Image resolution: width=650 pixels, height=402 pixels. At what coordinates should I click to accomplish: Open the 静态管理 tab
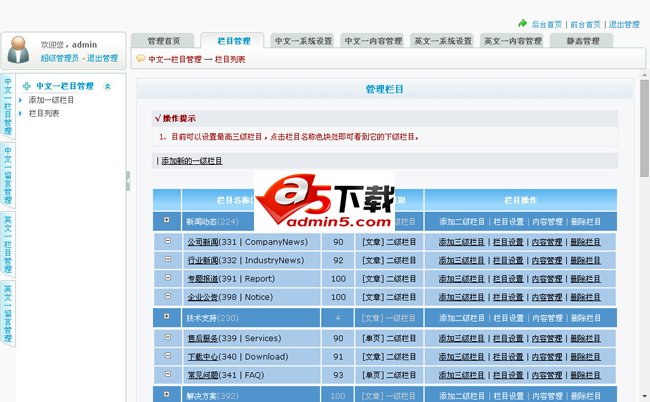click(582, 41)
